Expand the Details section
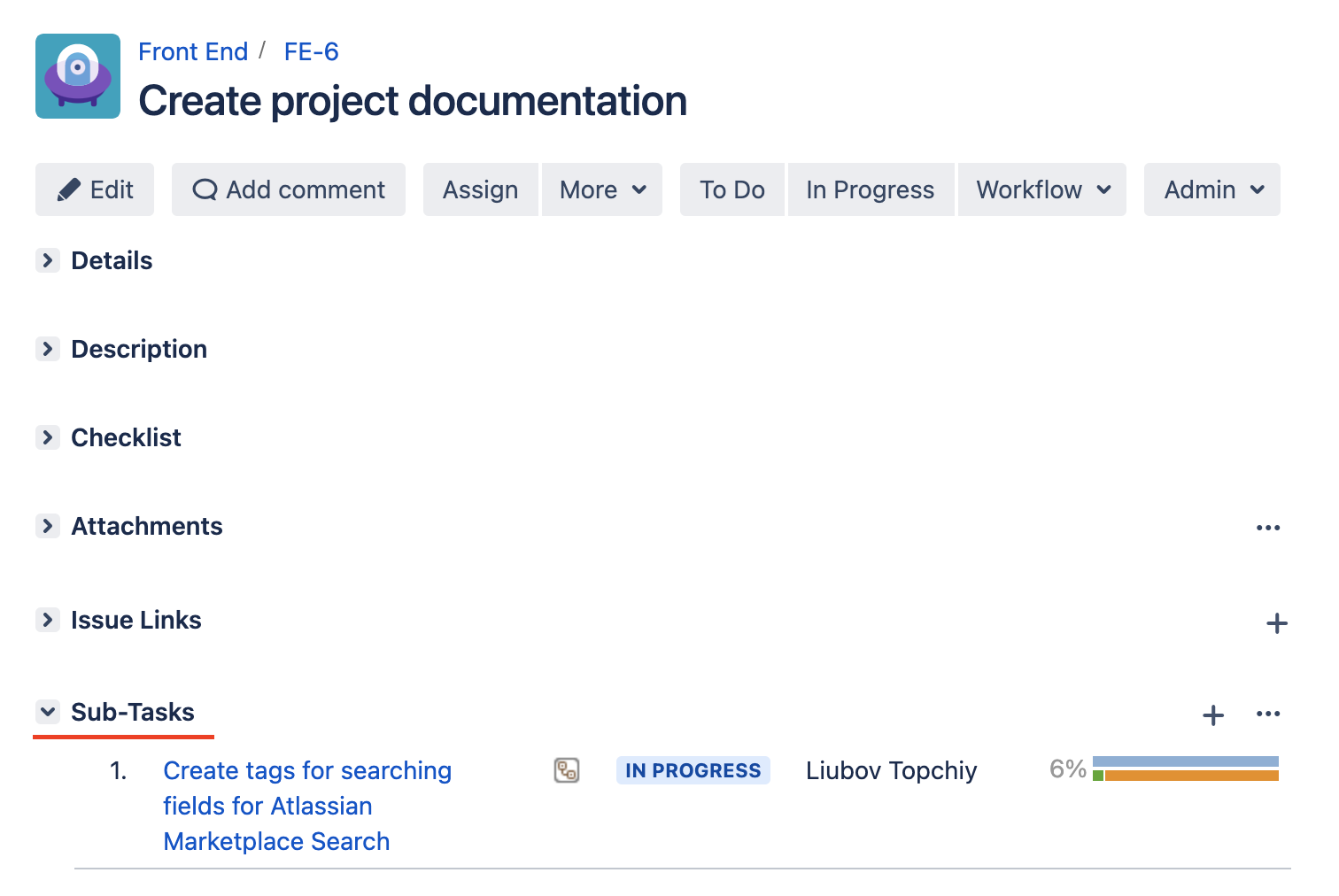Image resolution: width=1339 pixels, height=896 pixels. pyautogui.click(x=48, y=260)
